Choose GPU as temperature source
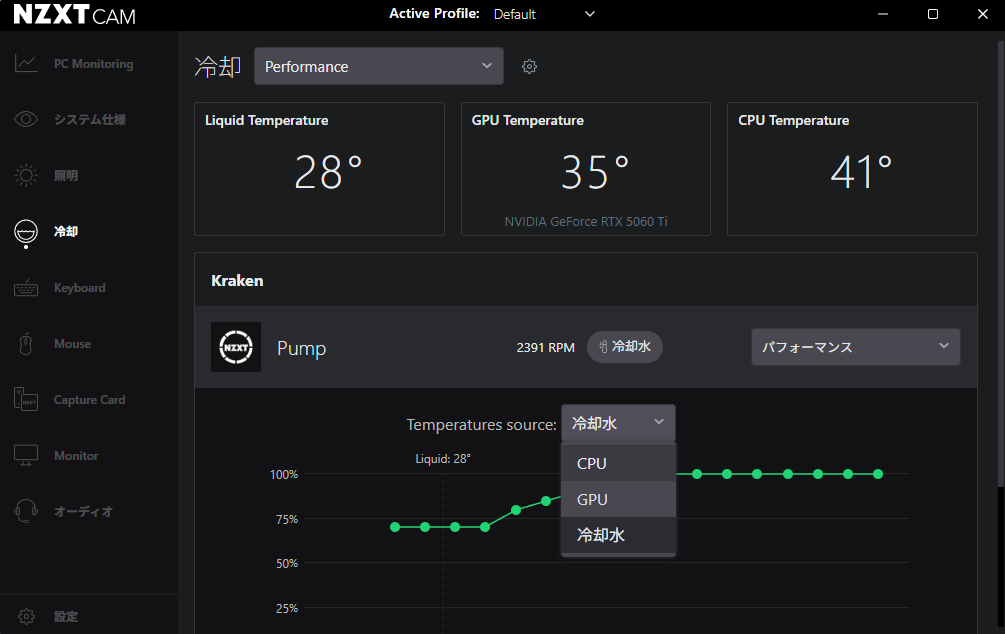This screenshot has height=634, width=1005. coord(618,499)
